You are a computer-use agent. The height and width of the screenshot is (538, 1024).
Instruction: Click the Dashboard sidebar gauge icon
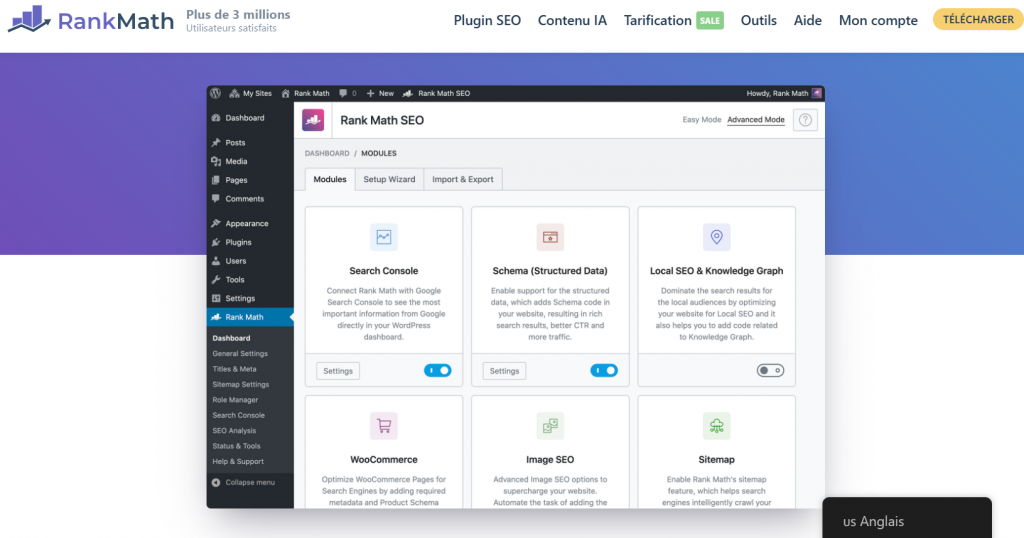pos(216,118)
